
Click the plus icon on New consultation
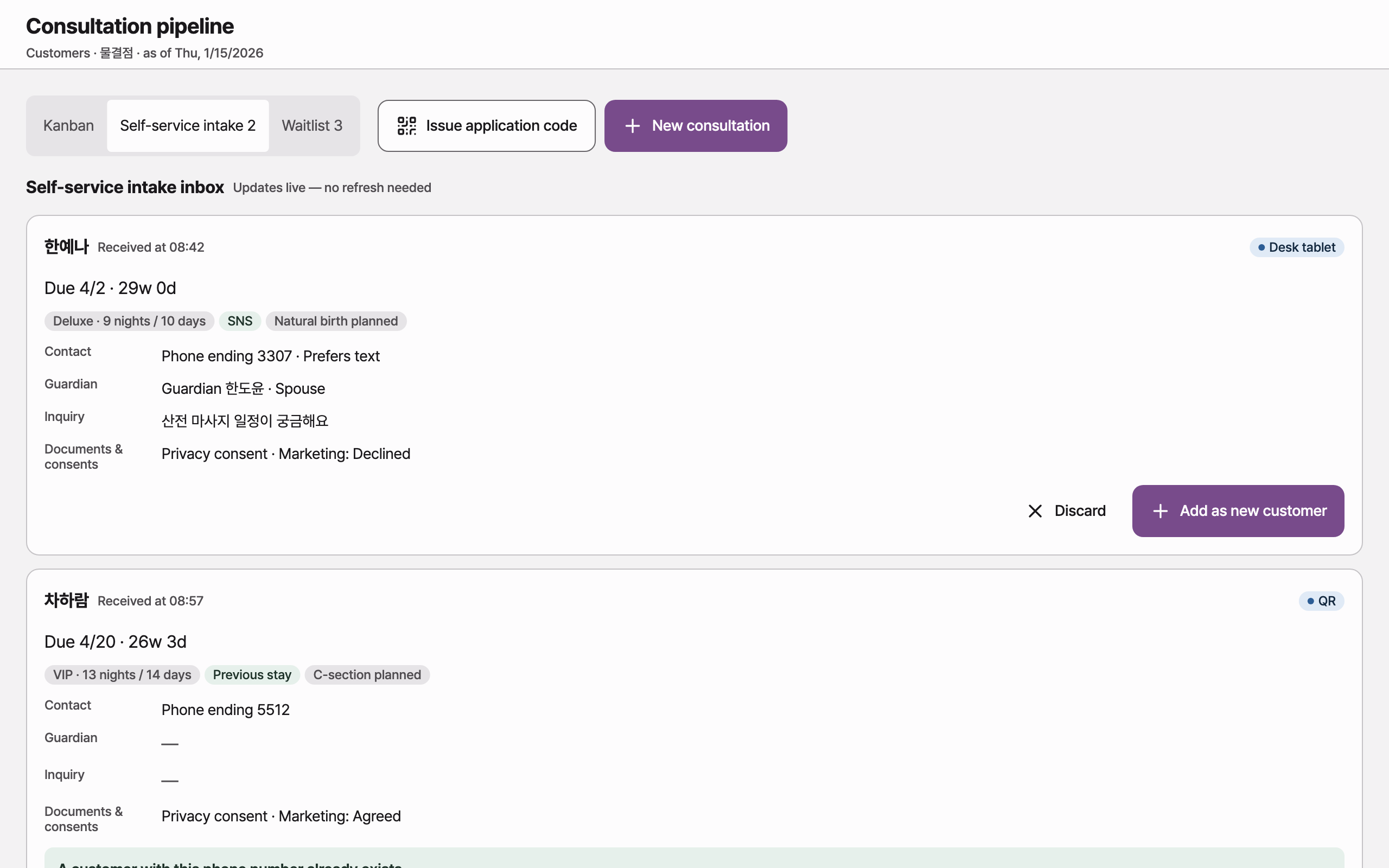point(632,126)
